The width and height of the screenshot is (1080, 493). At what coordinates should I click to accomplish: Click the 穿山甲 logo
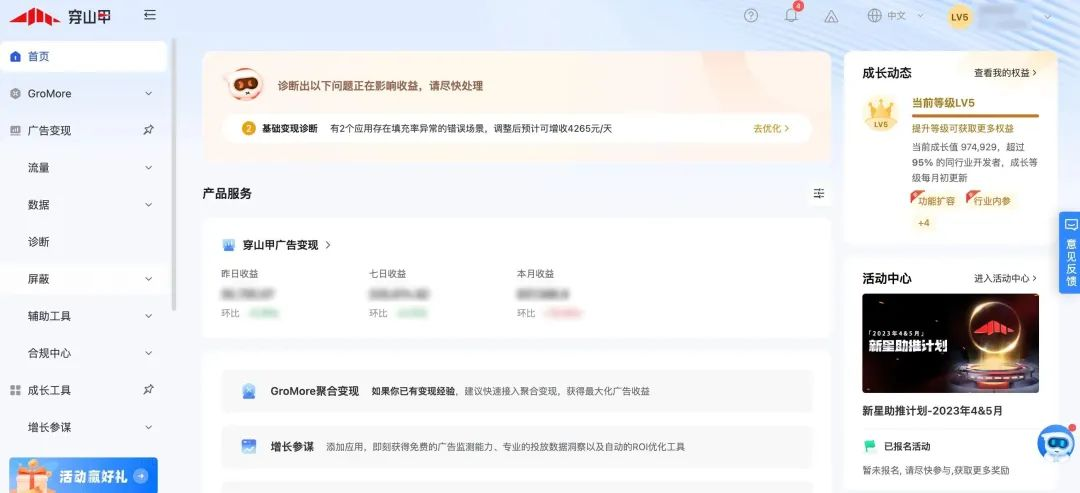60,17
